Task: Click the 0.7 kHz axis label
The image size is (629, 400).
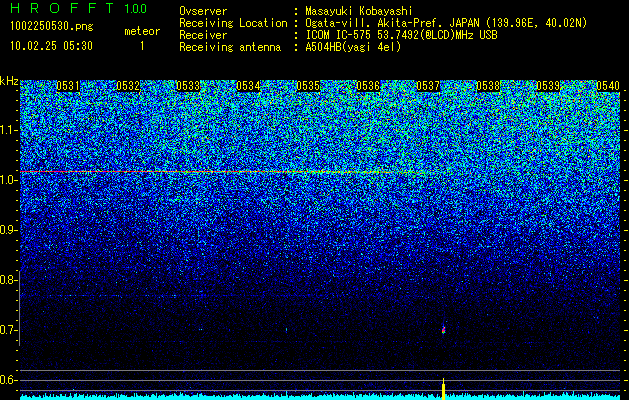Action: [7, 330]
